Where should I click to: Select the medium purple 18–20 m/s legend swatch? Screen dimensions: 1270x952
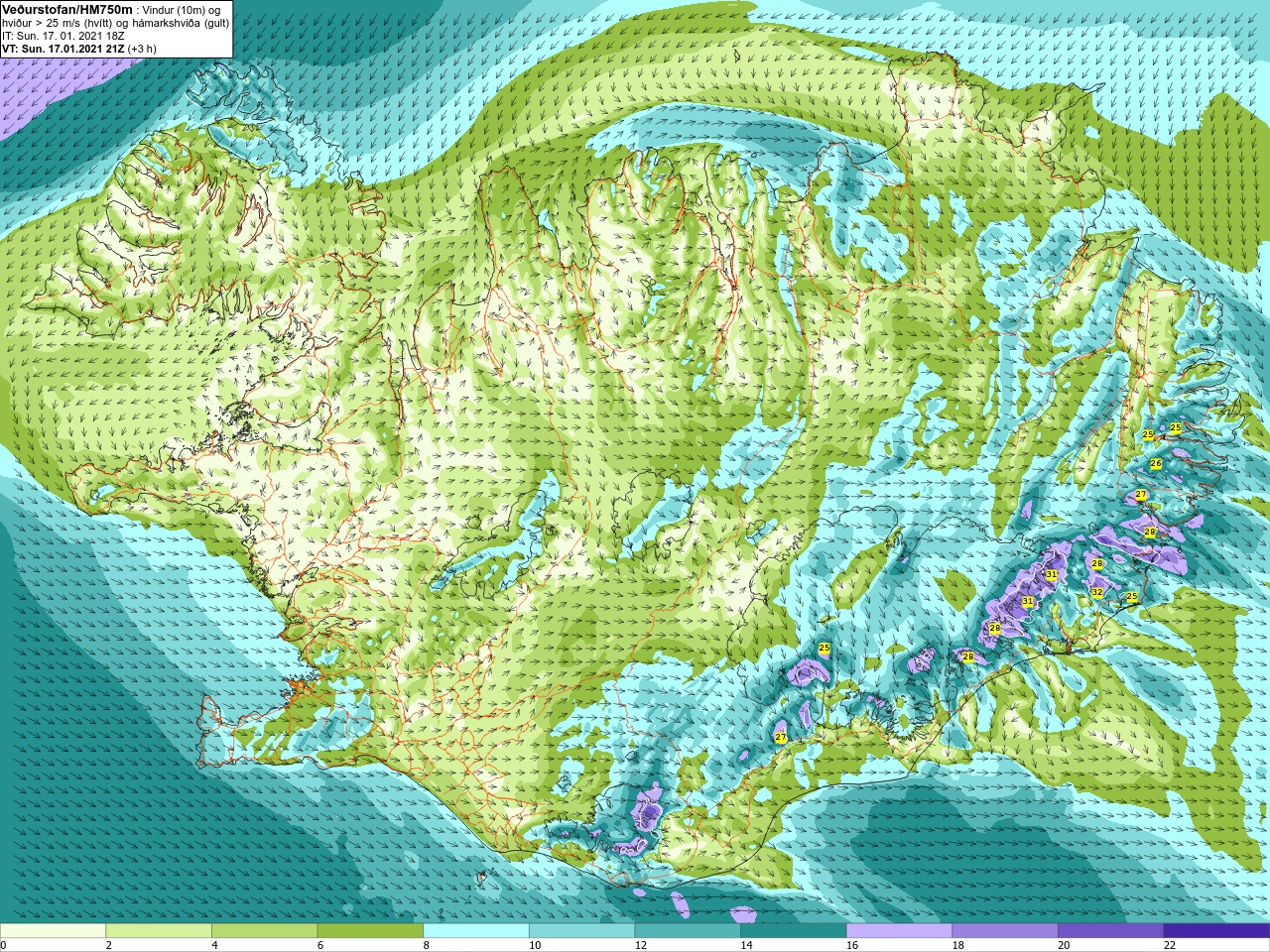[x=1005, y=931]
